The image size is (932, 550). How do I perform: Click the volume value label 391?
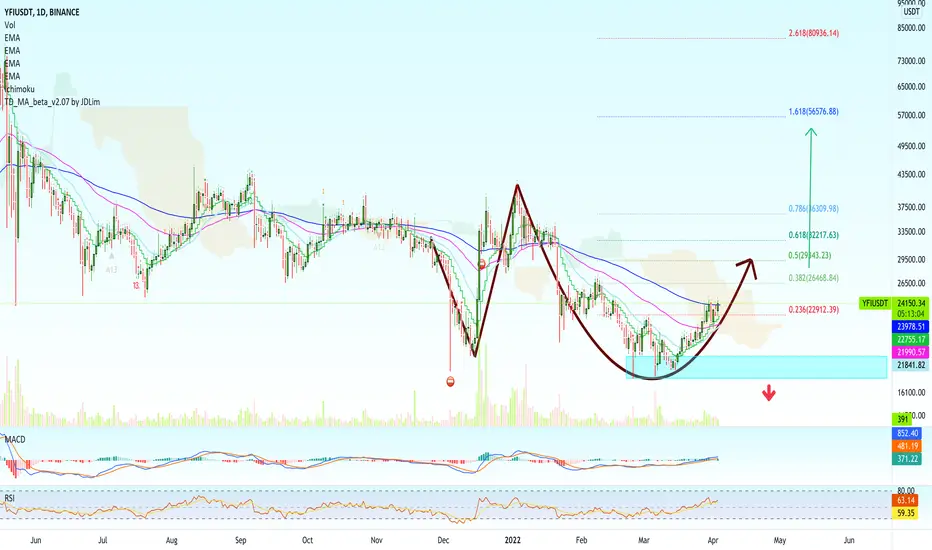903,419
